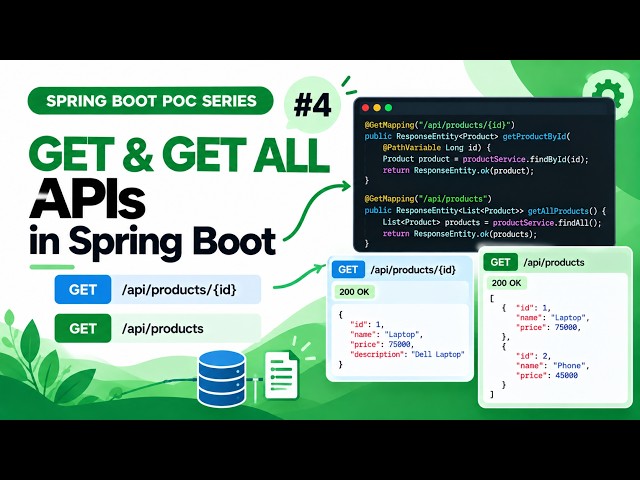640x480 pixels.
Task: Click getProductById in the code window
Action: (x=534, y=136)
